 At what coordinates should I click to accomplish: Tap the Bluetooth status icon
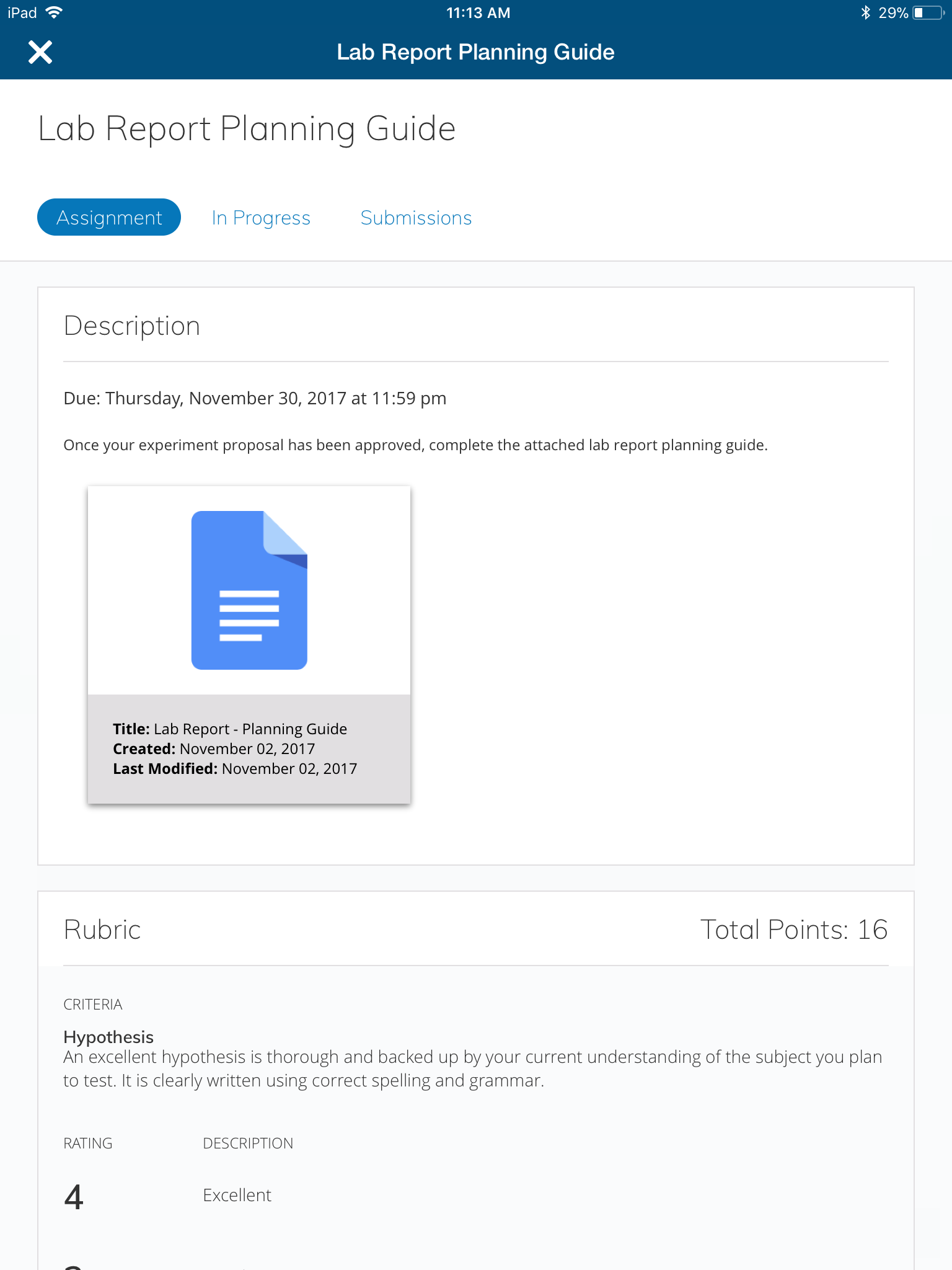(x=865, y=12)
